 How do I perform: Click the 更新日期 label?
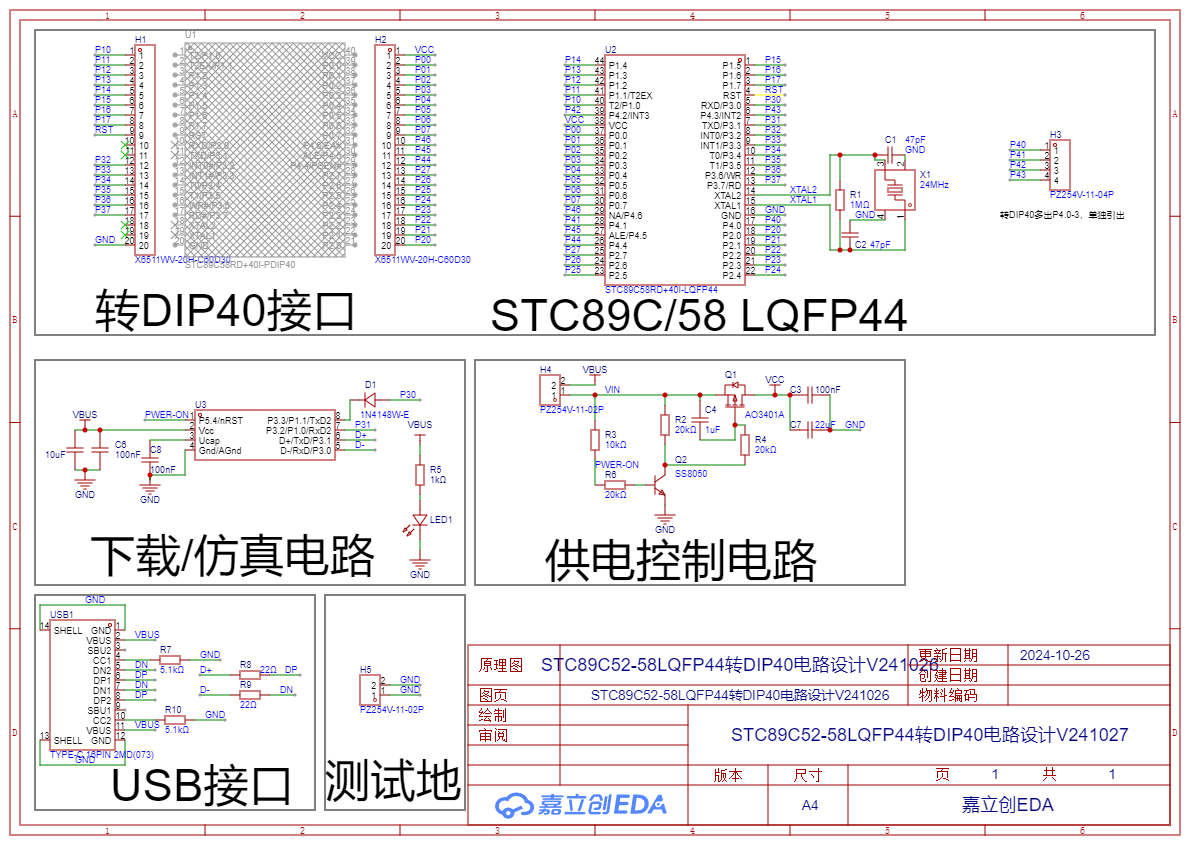[x=948, y=655]
